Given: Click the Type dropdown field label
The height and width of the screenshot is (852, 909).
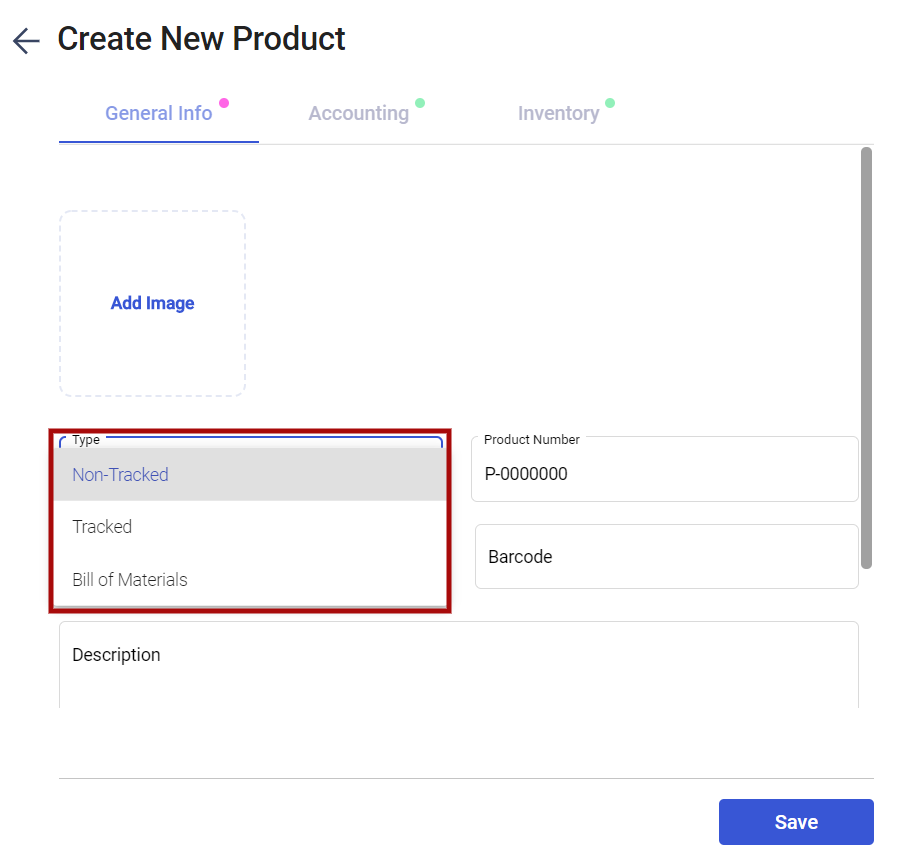Looking at the screenshot, I should pos(86,440).
